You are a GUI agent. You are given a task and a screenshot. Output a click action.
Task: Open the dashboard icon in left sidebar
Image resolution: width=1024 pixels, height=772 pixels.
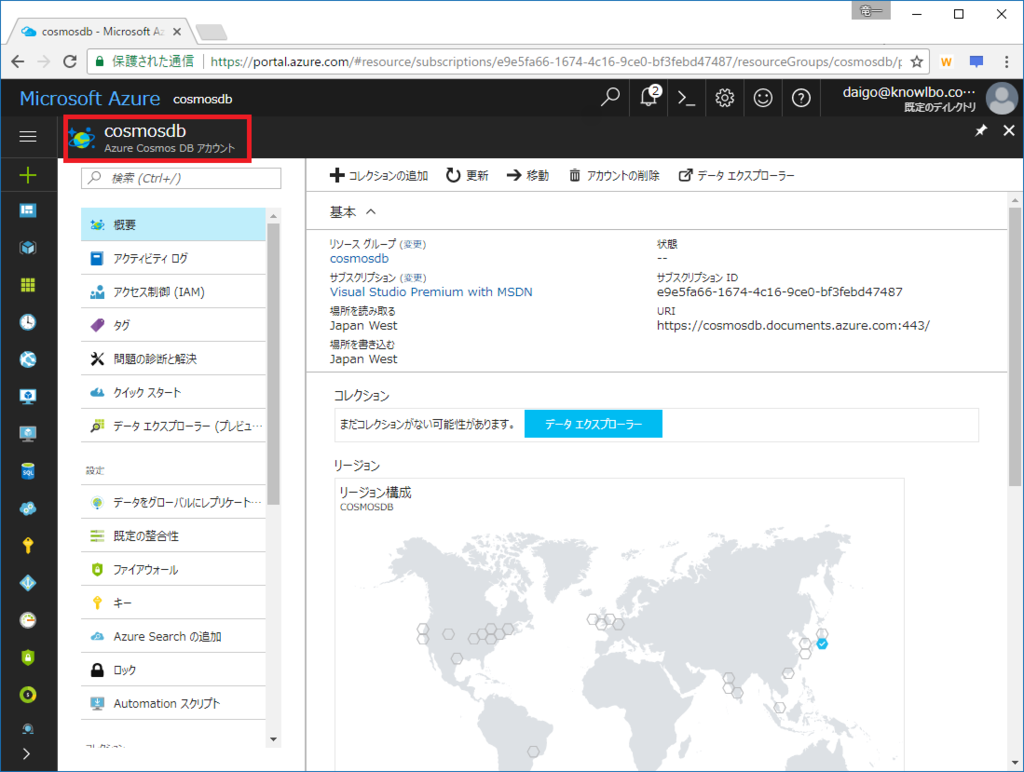pos(27,210)
